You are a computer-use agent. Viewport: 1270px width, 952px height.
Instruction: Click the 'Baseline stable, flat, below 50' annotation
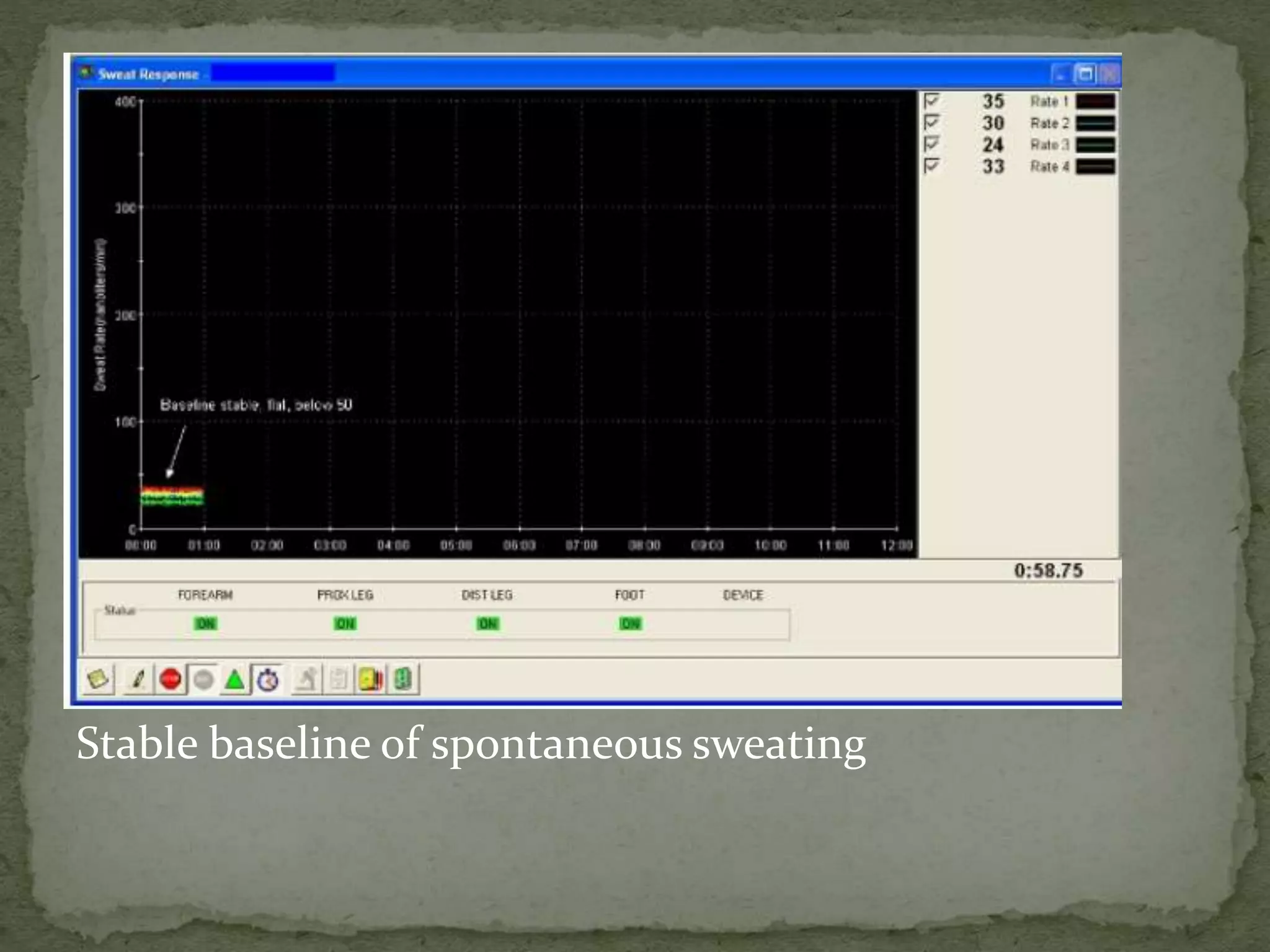(256, 405)
